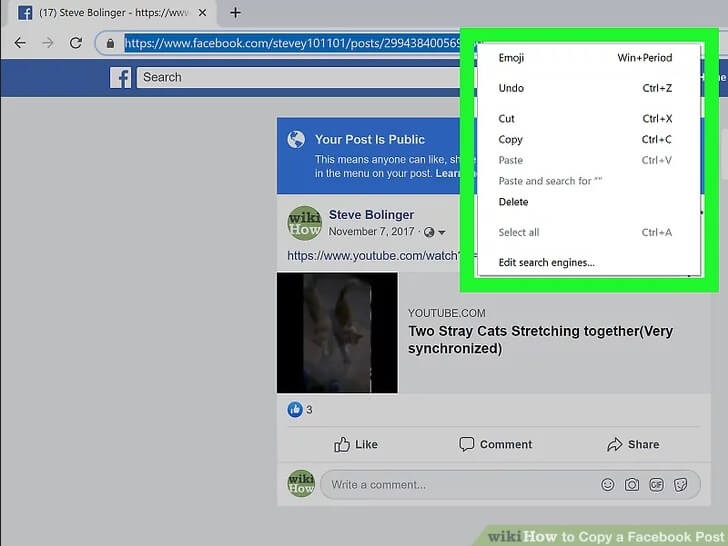
Task: Open the youtube.com/watch link in post
Action: coord(374,256)
